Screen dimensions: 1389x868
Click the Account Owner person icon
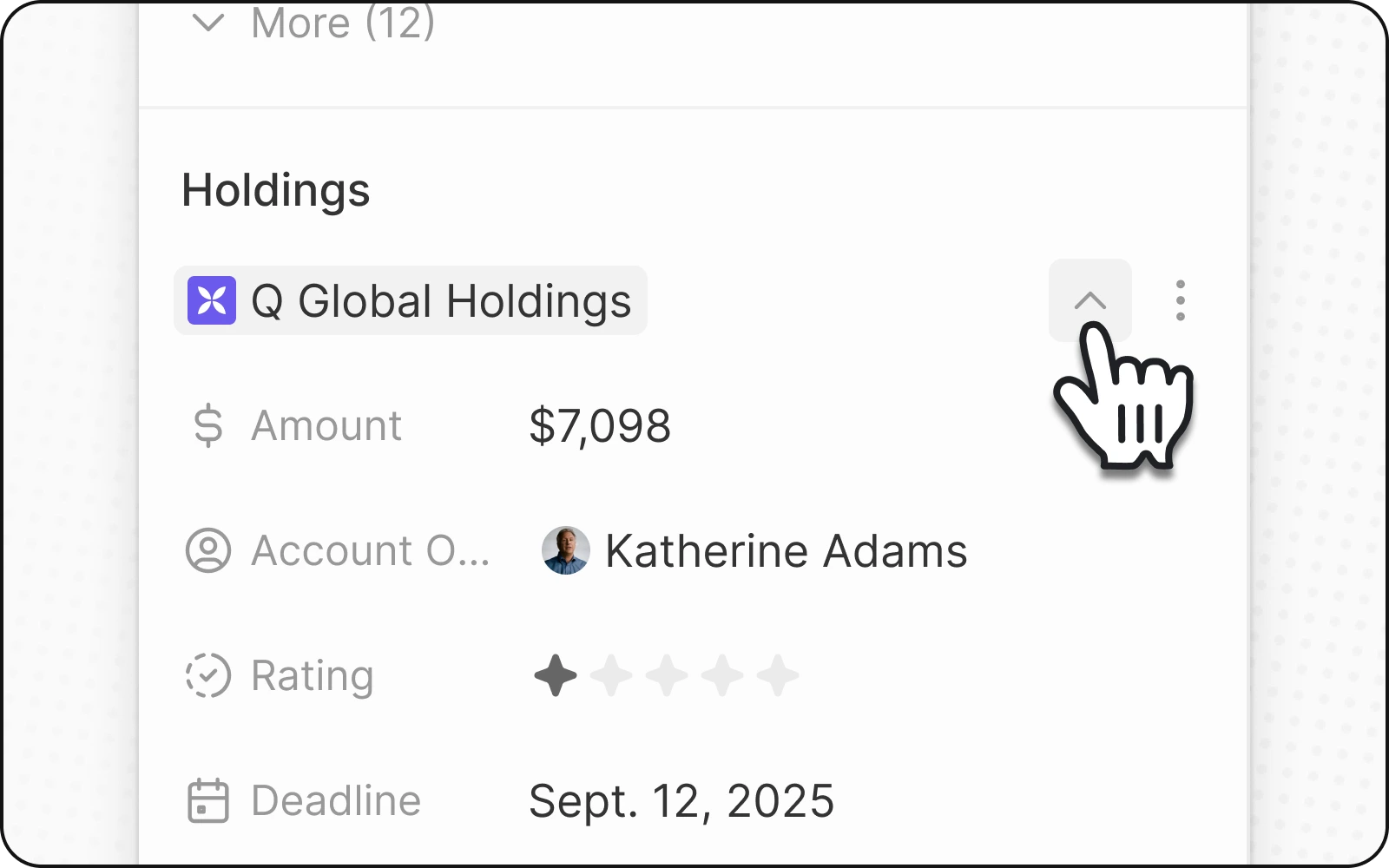click(208, 550)
